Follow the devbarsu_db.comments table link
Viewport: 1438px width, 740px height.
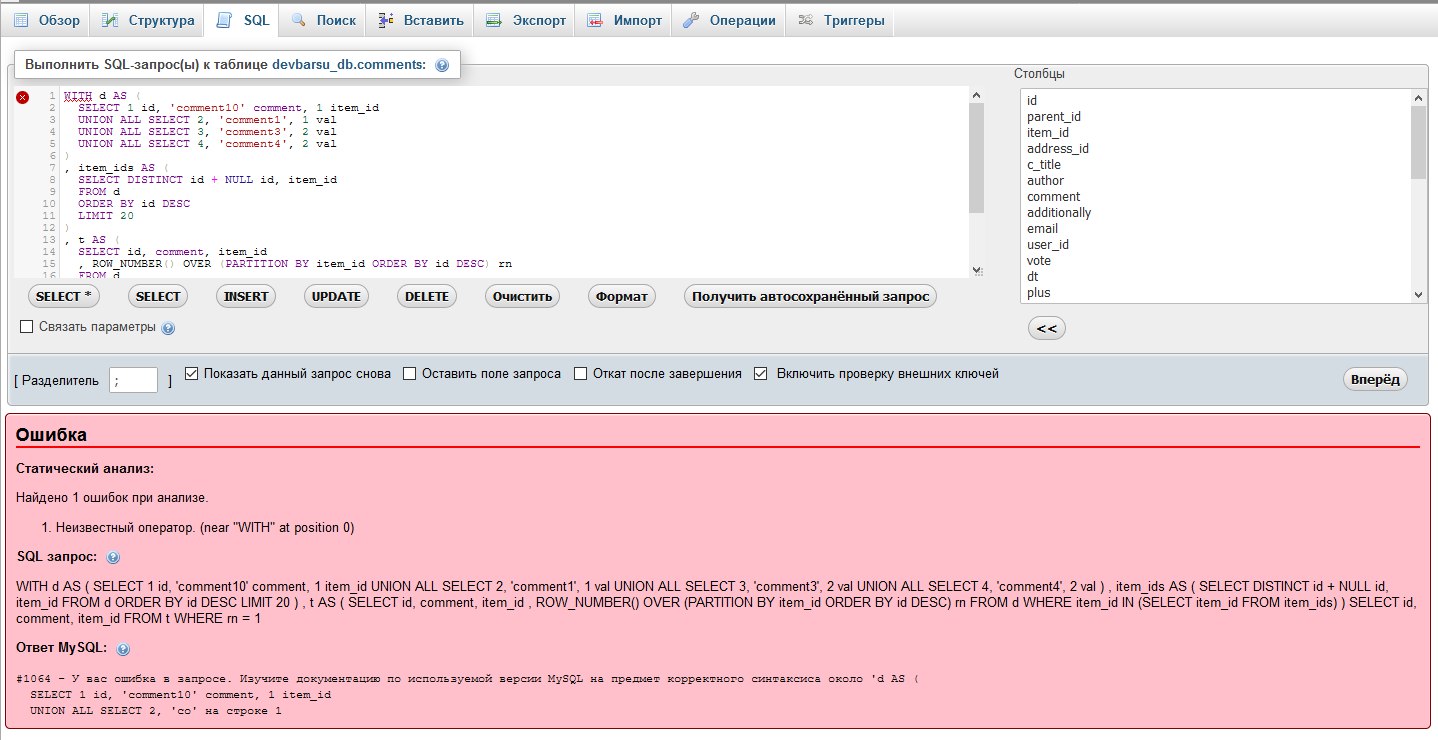(x=349, y=64)
